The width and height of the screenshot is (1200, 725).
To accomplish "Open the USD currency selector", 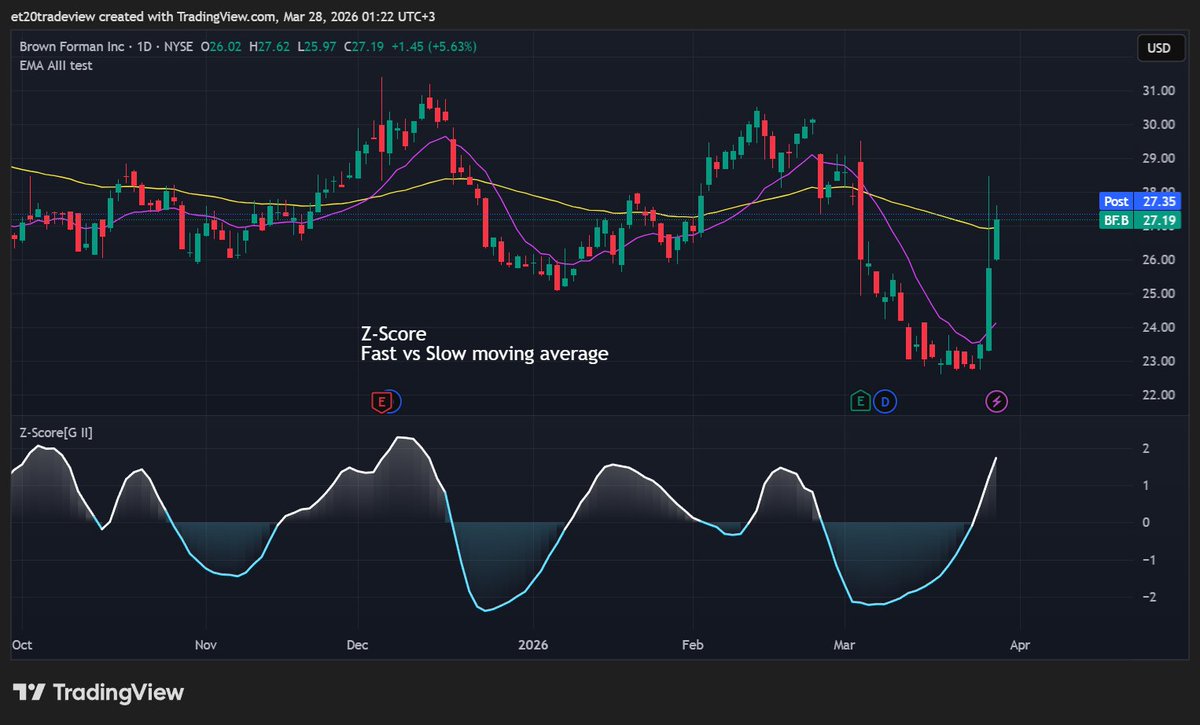I will pos(1159,48).
